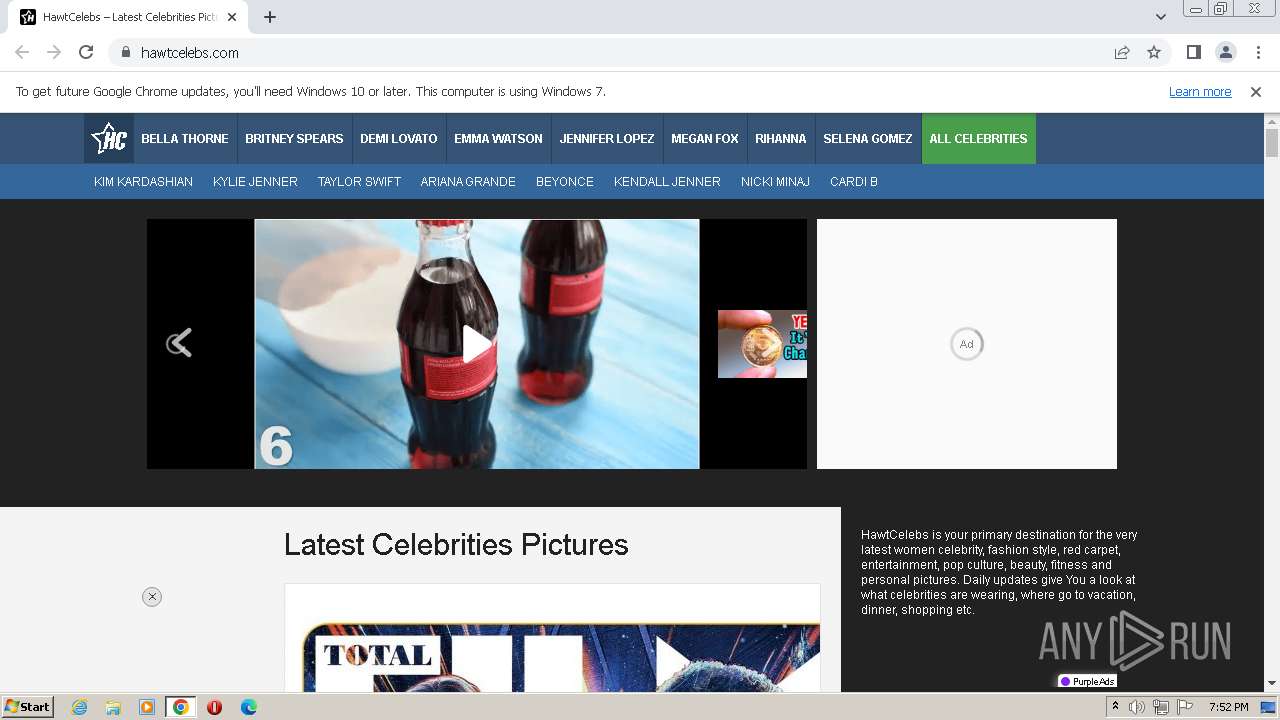Viewport: 1280px width, 720px height.
Task: Launch Internet Explorer from taskbar
Action: (x=79, y=707)
